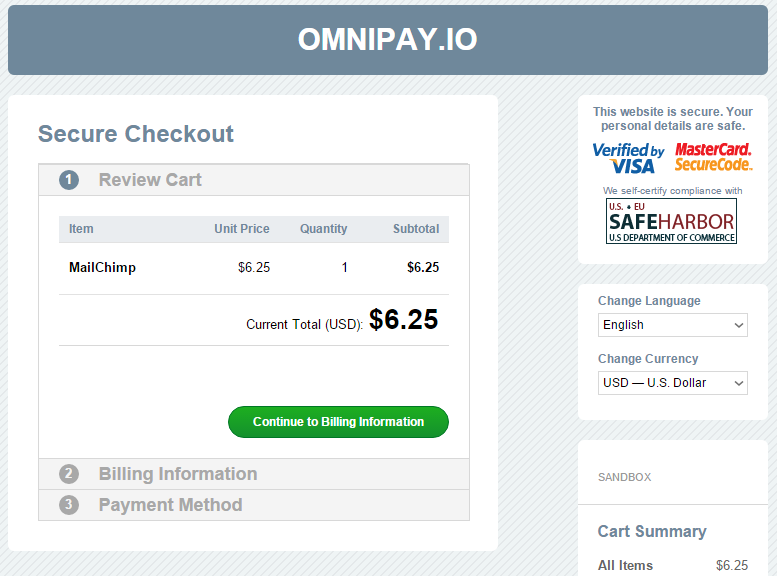Click the MasterCard SecureCode logo
Viewport: 777px width, 576px height.
713,157
